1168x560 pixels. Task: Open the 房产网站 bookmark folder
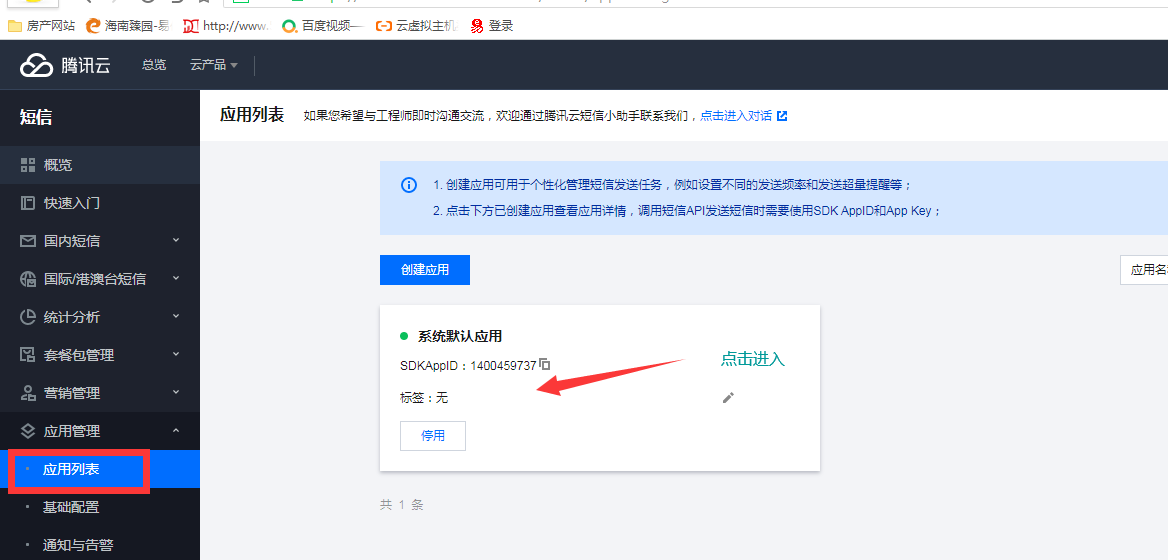coord(42,26)
